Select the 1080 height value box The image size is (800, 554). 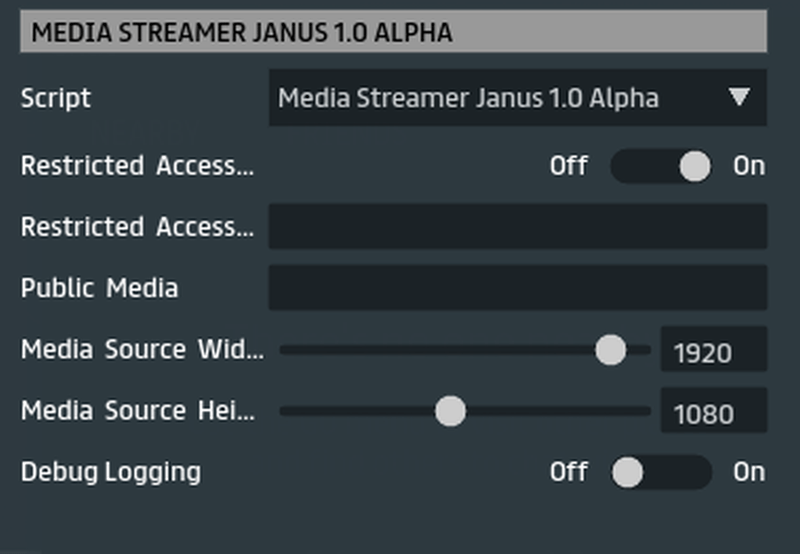click(x=713, y=412)
